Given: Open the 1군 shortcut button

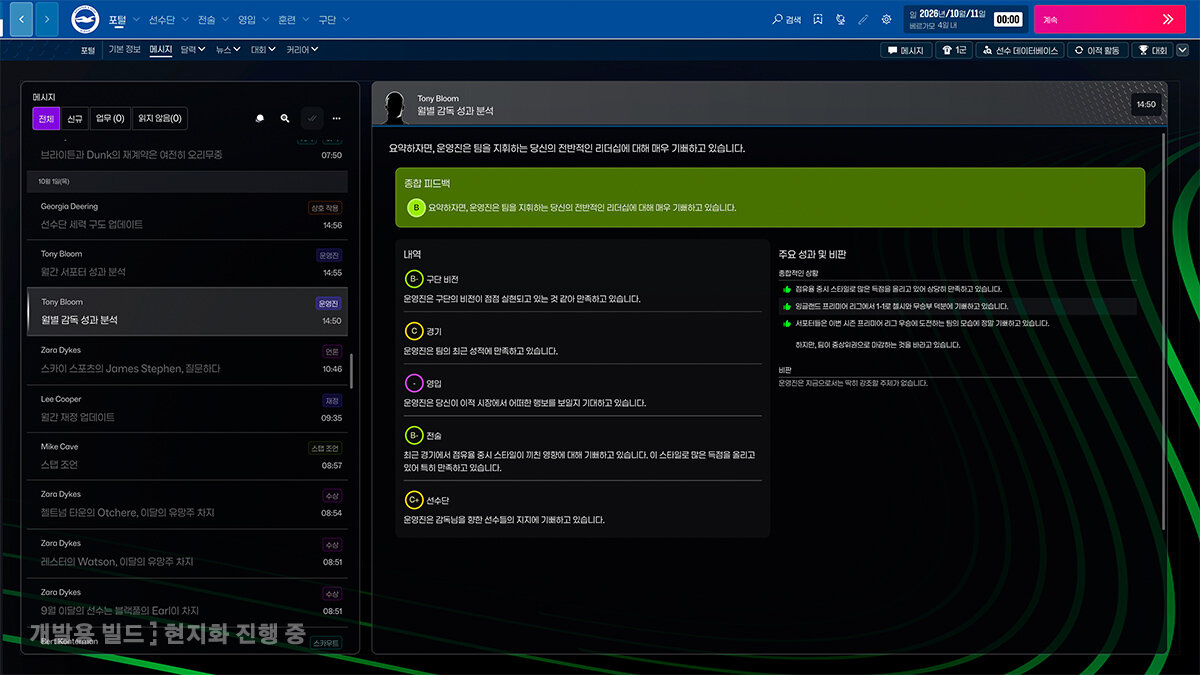Looking at the screenshot, I should (x=954, y=50).
